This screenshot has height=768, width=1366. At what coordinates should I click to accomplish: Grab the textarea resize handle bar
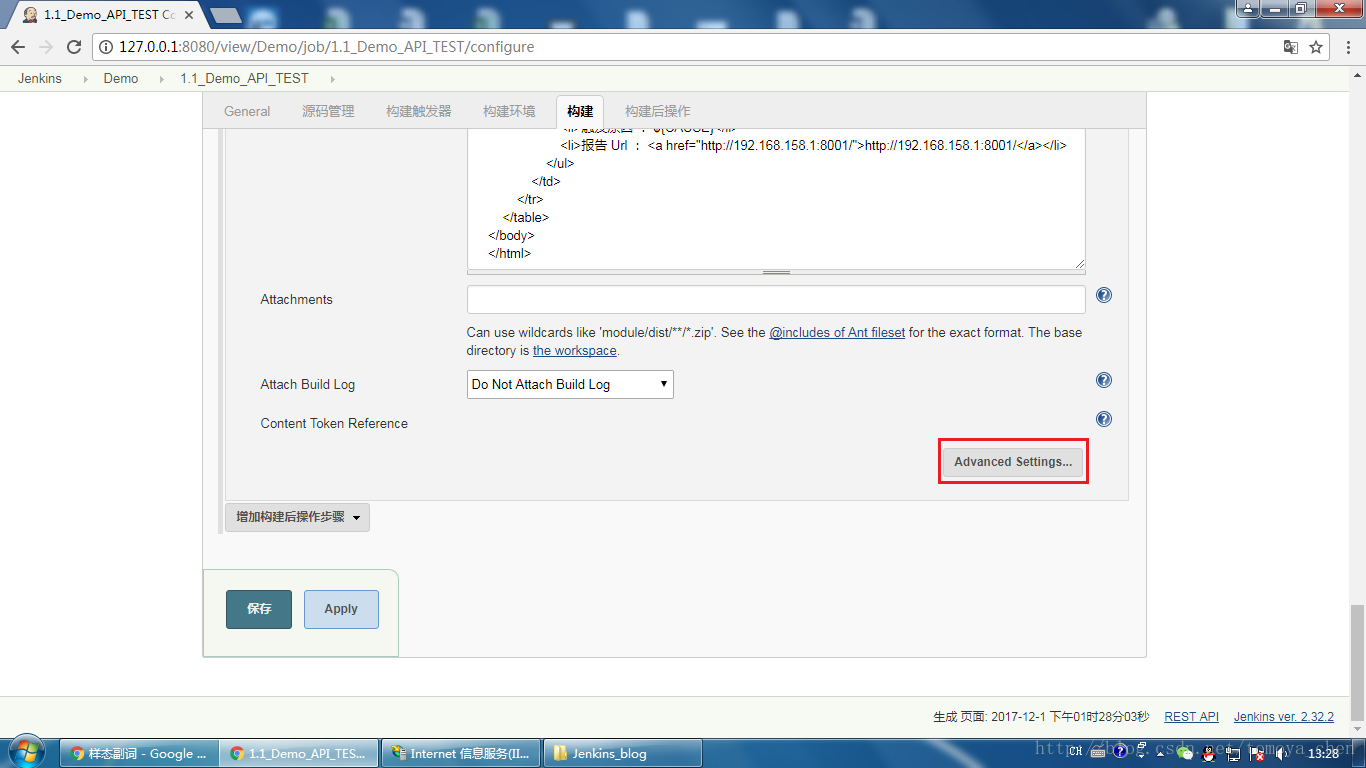point(776,272)
